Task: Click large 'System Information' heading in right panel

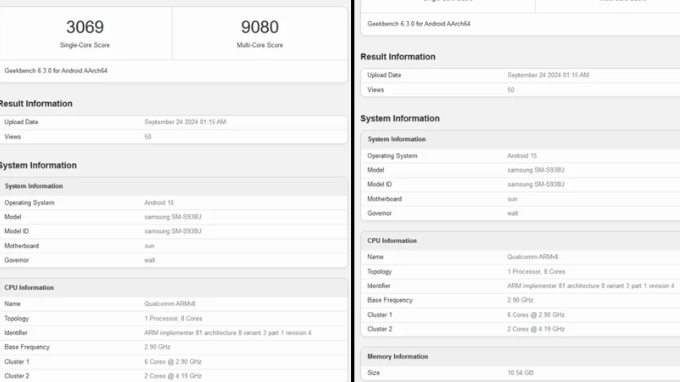Action: tap(400, 118)
